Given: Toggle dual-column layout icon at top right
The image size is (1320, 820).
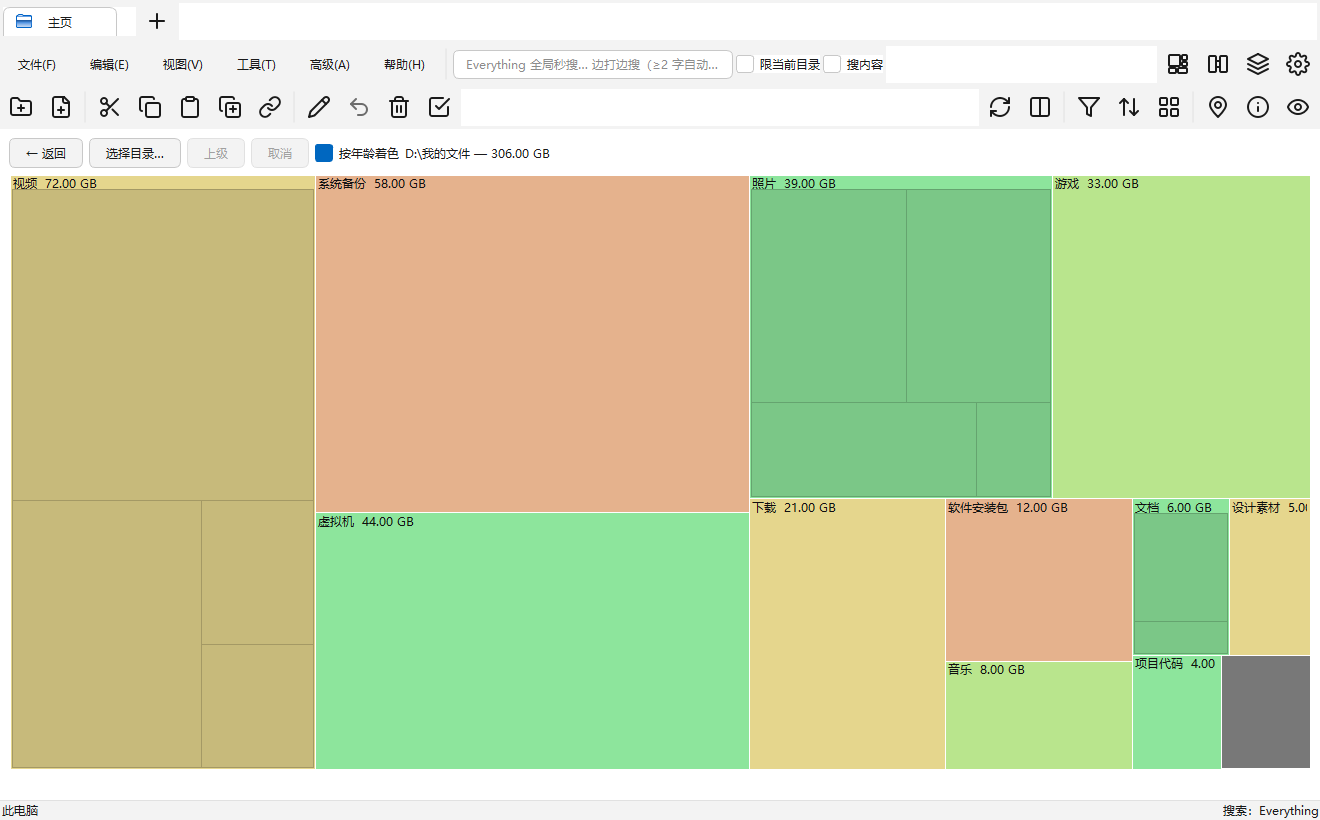Looking at the screenshot, I should [x=1218, y=64].
